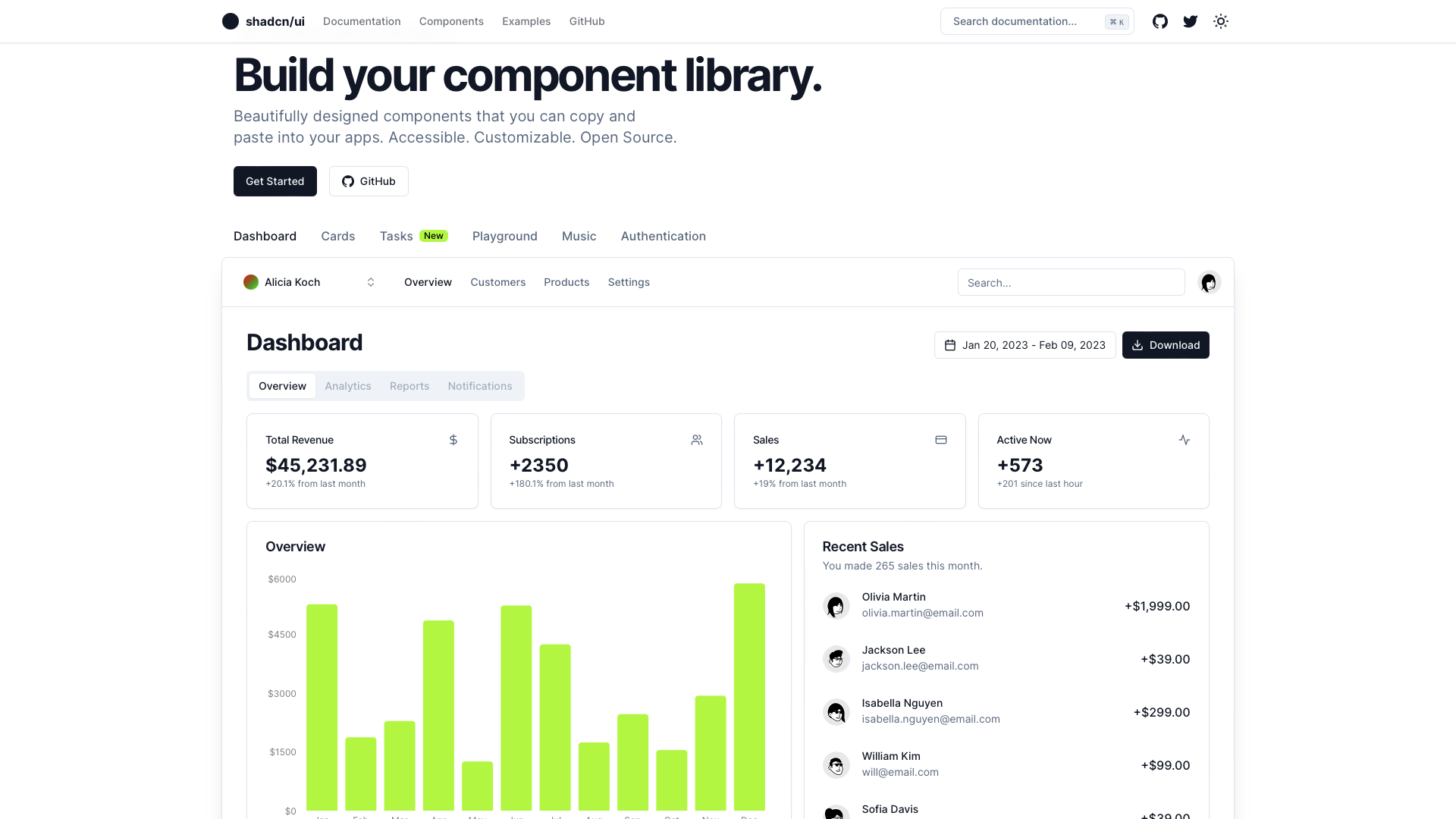1456x819 pixels.
Task: Click the Download button
Action: (1166, 345)
